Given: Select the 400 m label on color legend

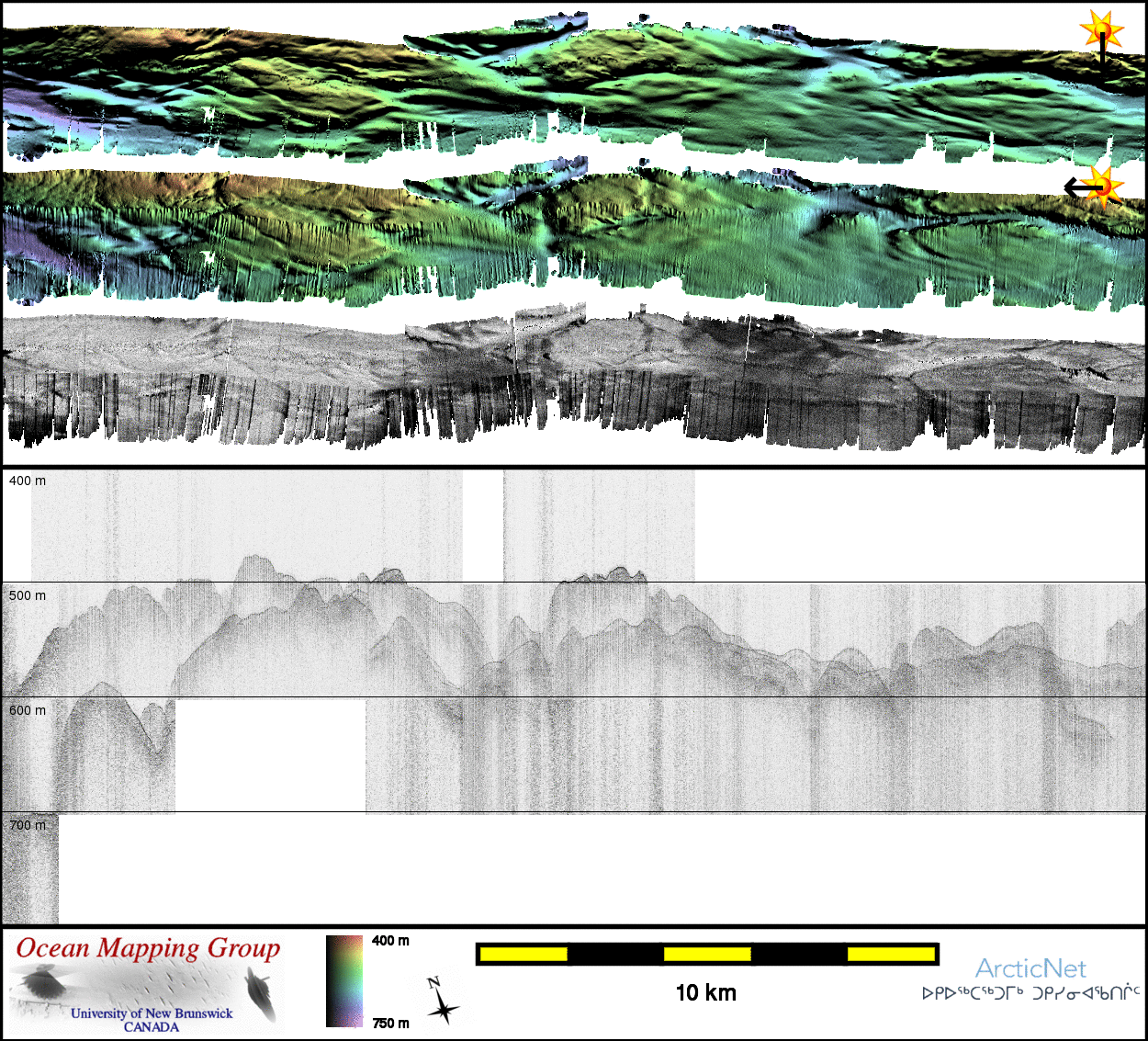Looking at the screenshot, I should 391,941.
